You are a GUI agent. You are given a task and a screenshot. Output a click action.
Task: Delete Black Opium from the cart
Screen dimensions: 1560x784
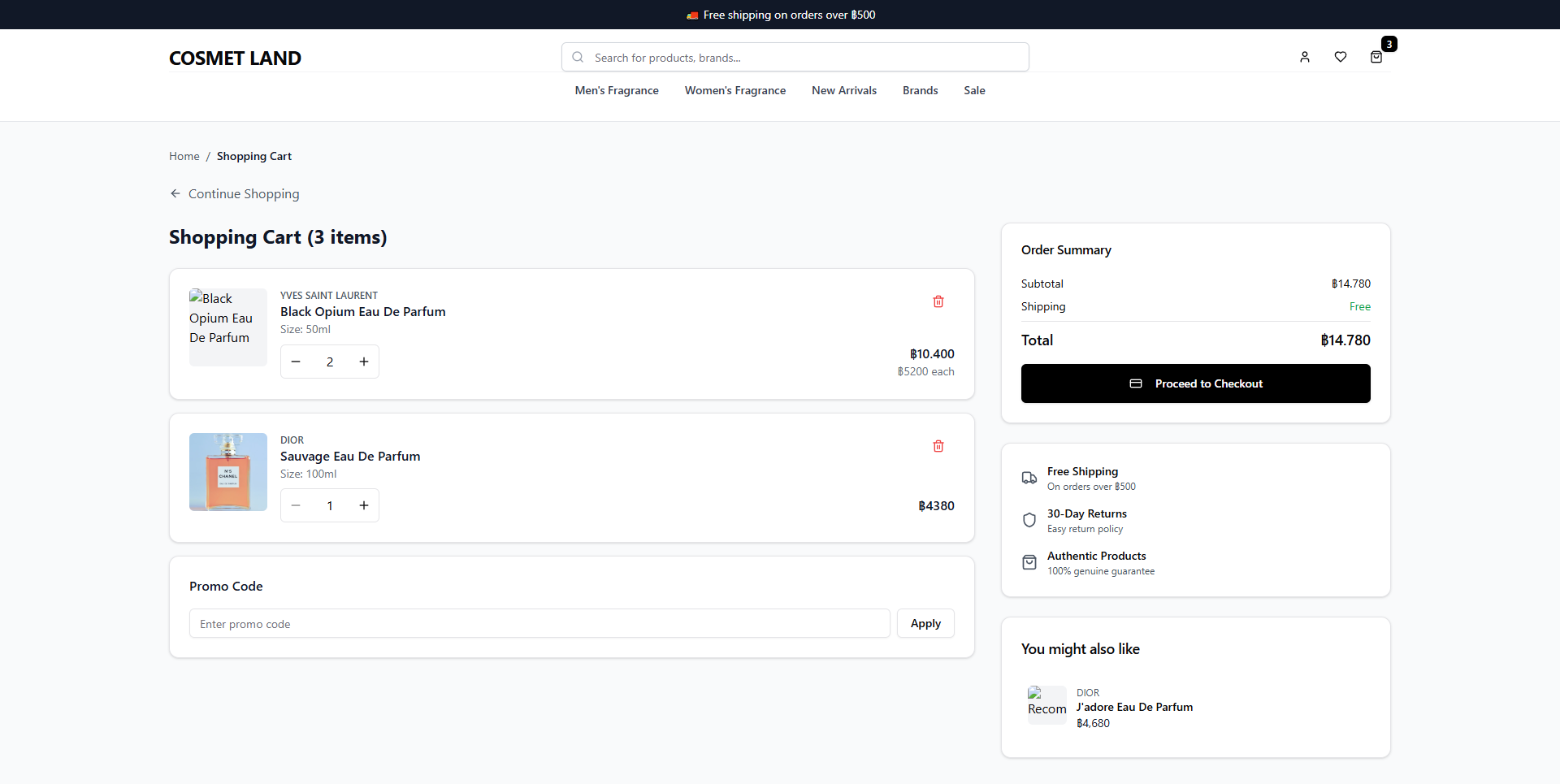click(x=938, y=301)
